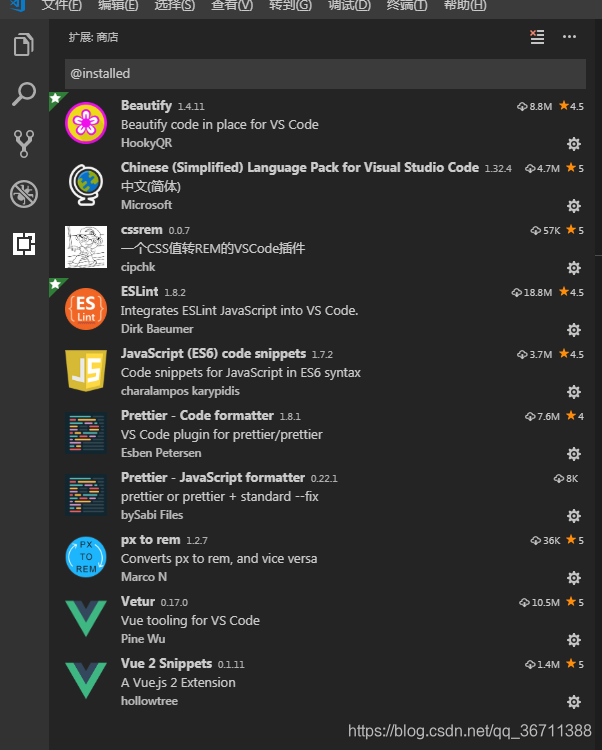Open the Vue 2 Snippets extension title
Viewport: 602px width, 750px height.
coord(166,663)
